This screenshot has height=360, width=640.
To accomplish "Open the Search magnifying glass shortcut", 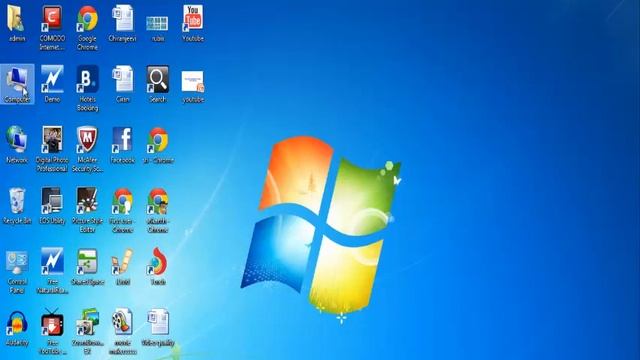I will pyautogui.click(x=158, y=80).
